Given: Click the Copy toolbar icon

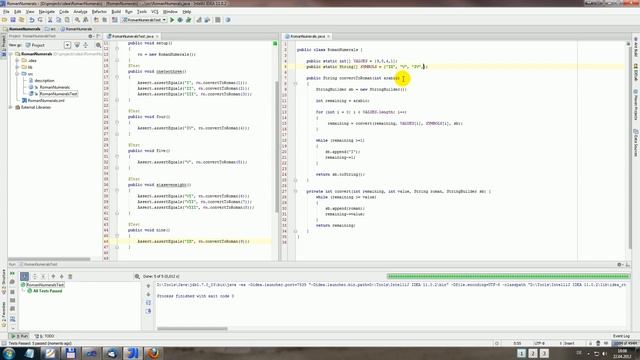Looking at the screenshot, I should 58,20.
